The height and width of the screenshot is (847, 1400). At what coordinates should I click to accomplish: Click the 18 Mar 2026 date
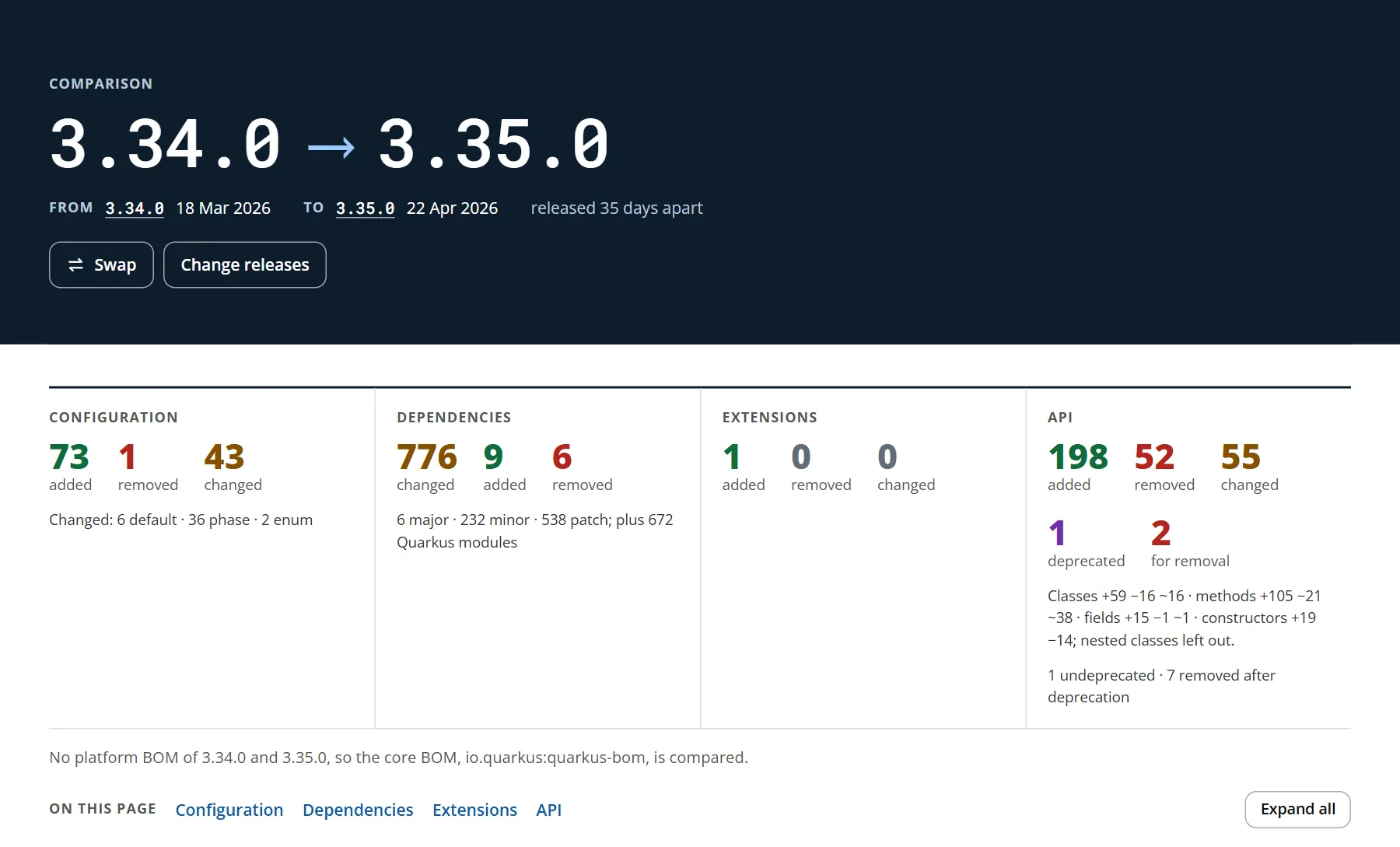[223, 208]
